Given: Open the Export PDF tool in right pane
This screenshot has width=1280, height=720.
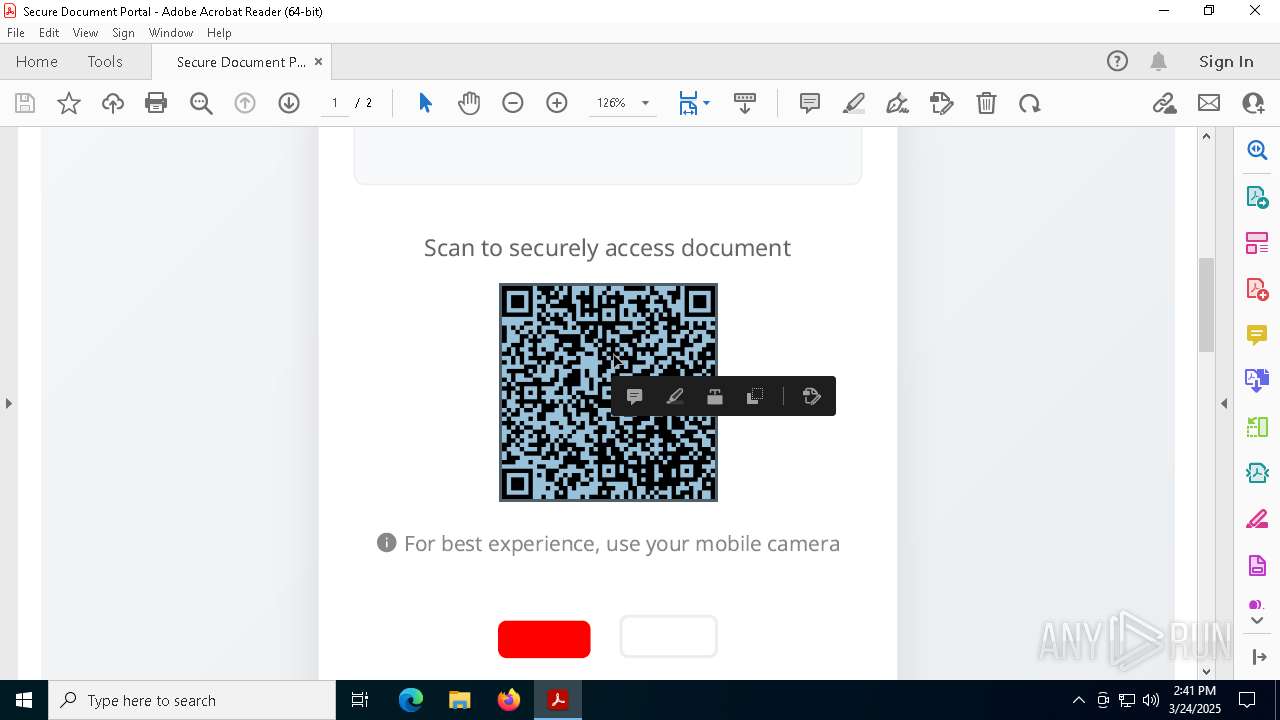Looking at the screenshot, I should [1257, 196].
